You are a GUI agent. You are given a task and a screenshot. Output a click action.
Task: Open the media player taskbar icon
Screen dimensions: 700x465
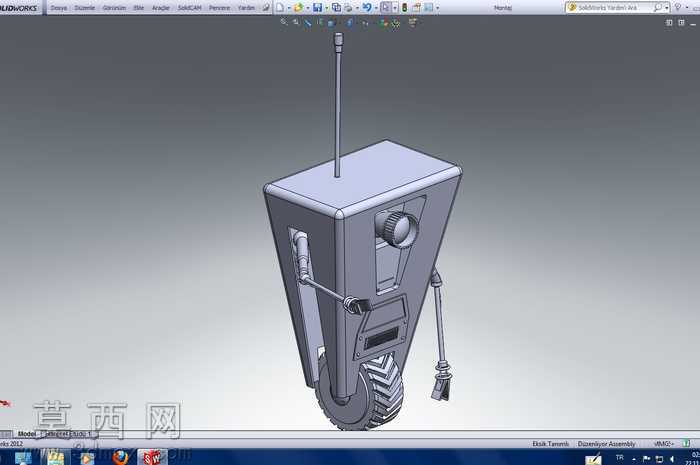87,458
